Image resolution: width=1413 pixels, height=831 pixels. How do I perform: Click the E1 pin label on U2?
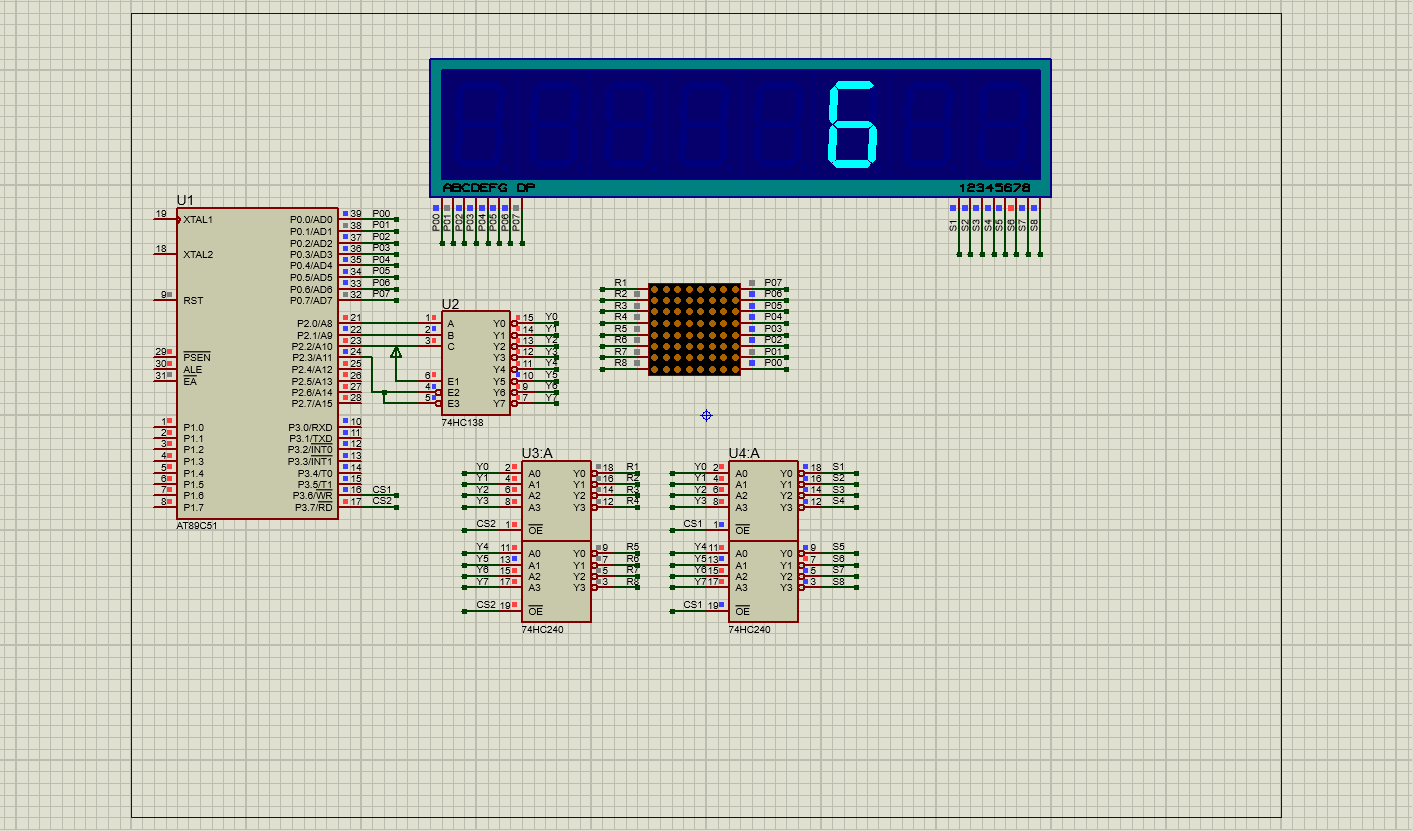click(x=453, y=381)
